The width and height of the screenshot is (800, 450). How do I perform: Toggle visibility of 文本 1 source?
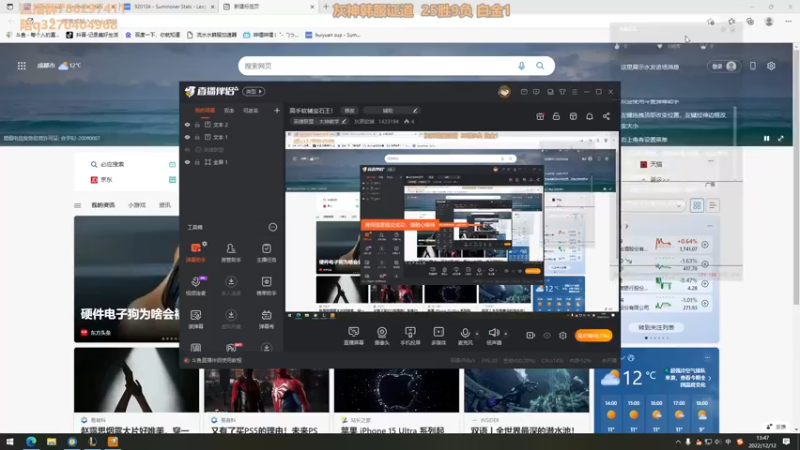pos(187,137)
